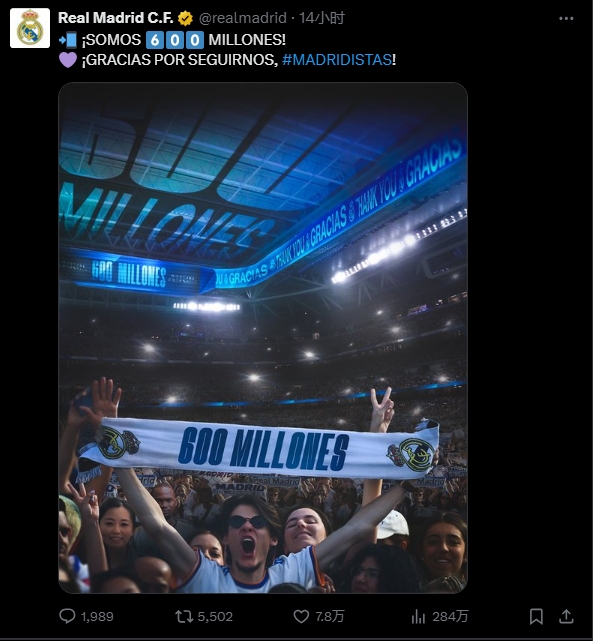The height and width of the screenshot is (641, 593).
Task: Open the post timestamp 14小时
Action: [x=322, y=18]
